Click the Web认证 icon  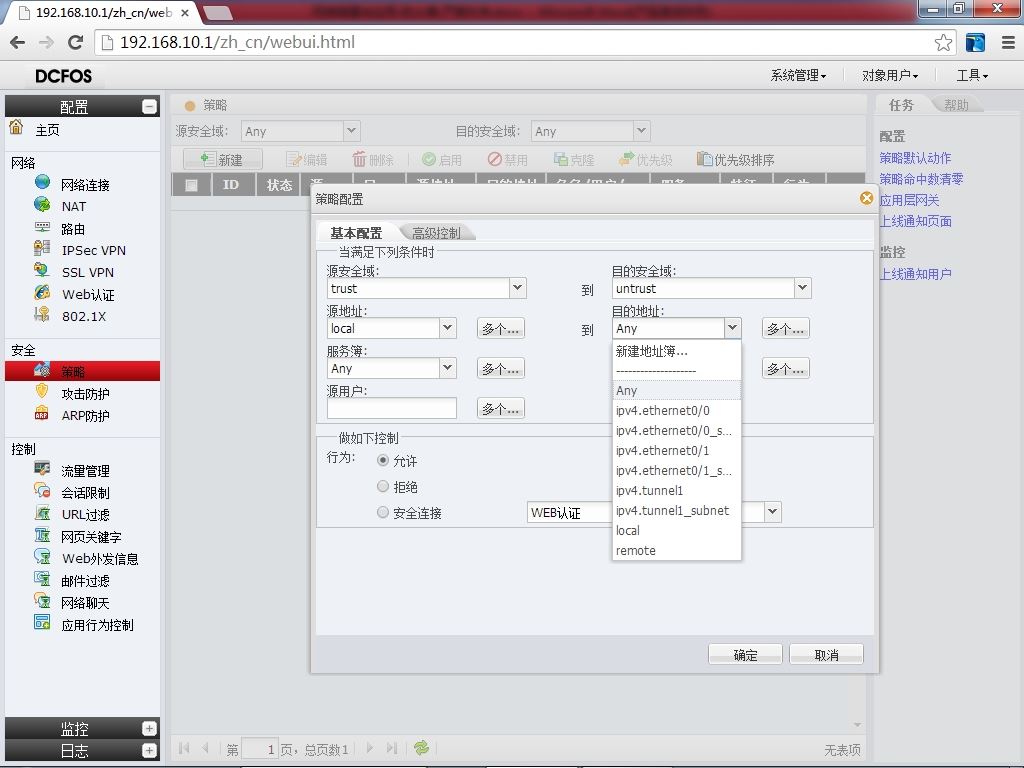coord(42,292)
